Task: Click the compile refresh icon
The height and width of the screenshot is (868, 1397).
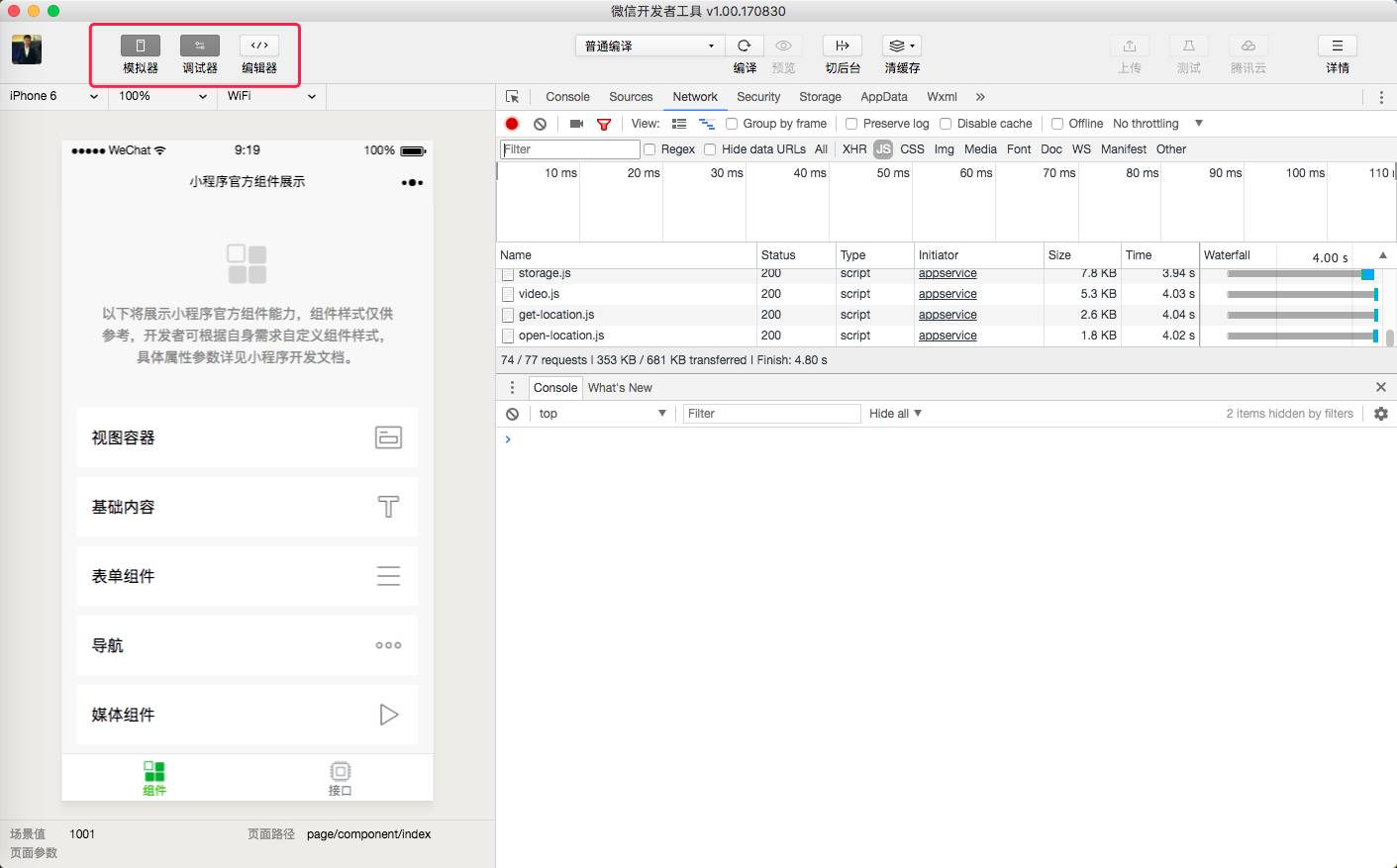Action: [x=745, y=46]
